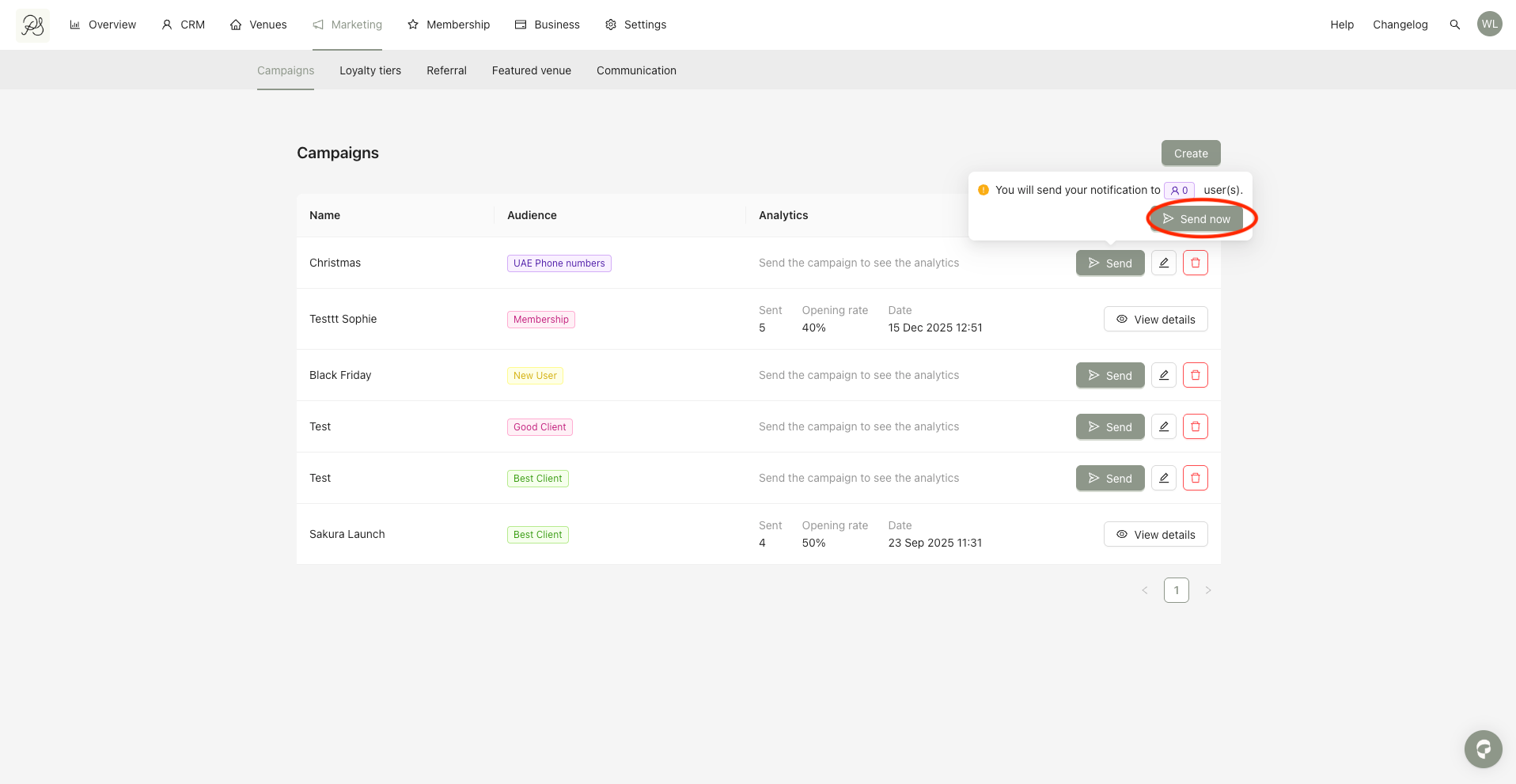Click the Send now button
This screenshot has width=1516, height=784.
(x=1196, y=219)
